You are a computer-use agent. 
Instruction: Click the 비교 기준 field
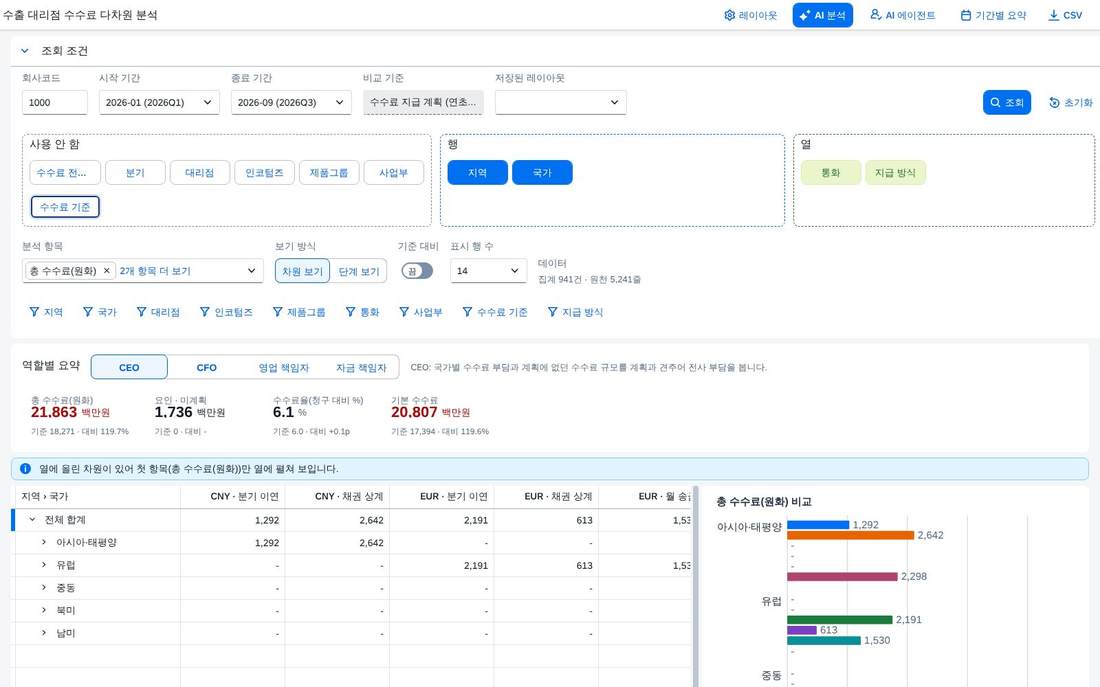[423, 102]
